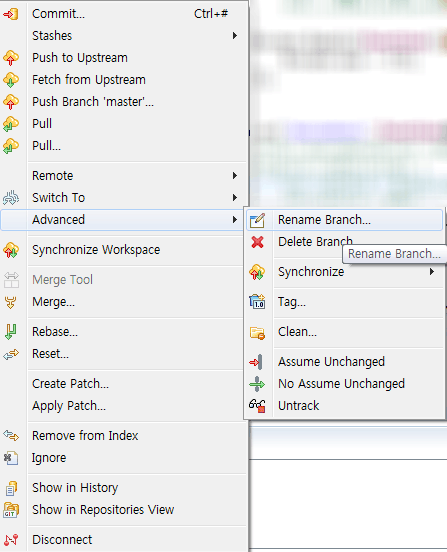Click the Synchronize Workspace icon
This screenshot has height=552, width=447.
(11, 250)
